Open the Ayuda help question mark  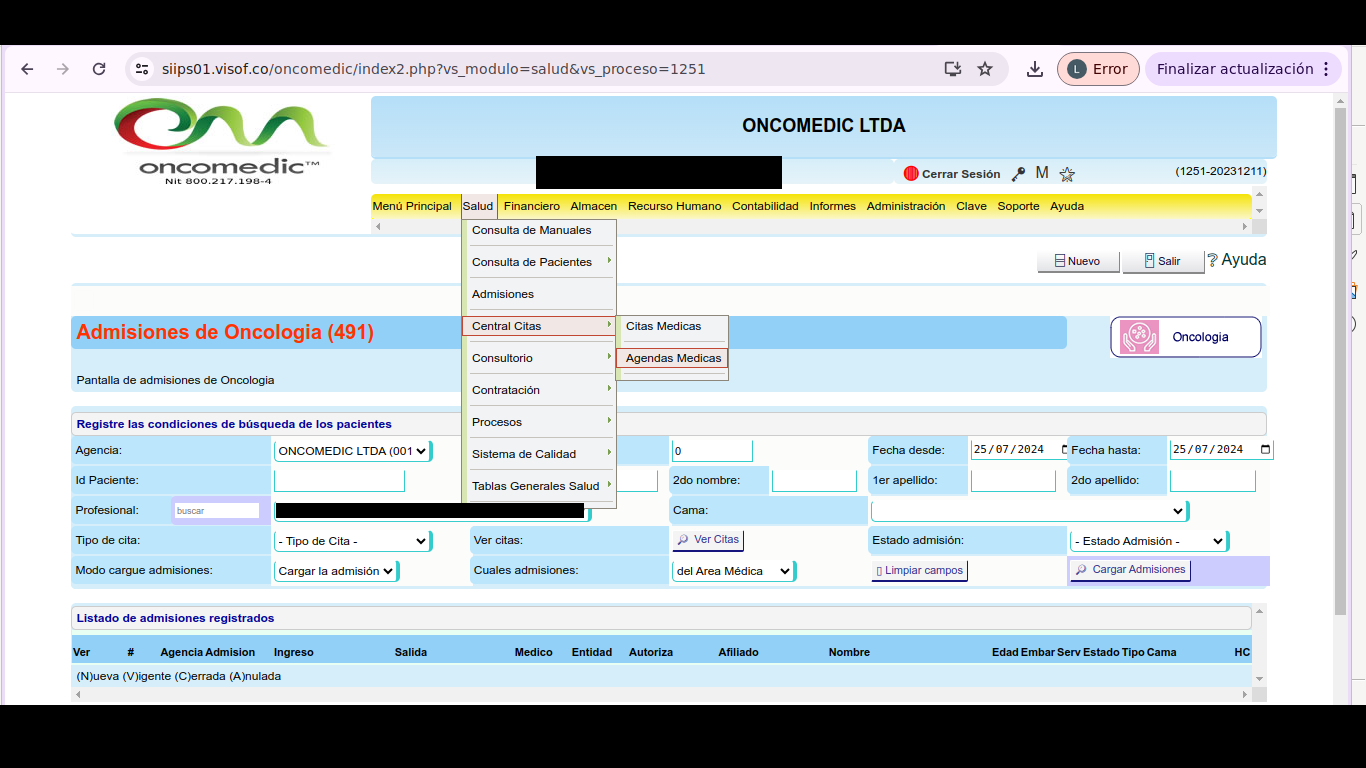click(x=1212, y=260)
